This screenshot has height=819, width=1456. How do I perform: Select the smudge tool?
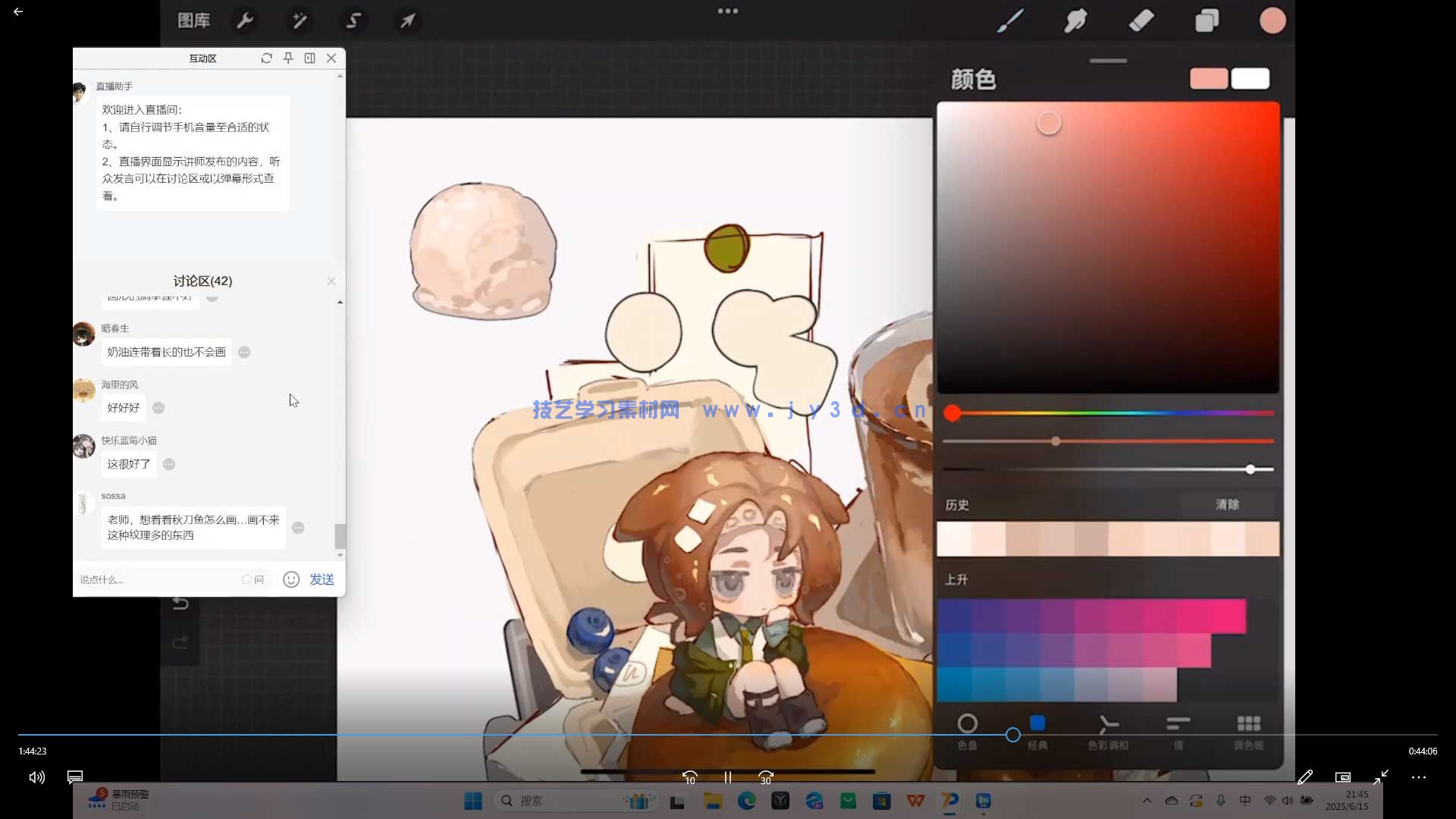(x=1075, y=20)
